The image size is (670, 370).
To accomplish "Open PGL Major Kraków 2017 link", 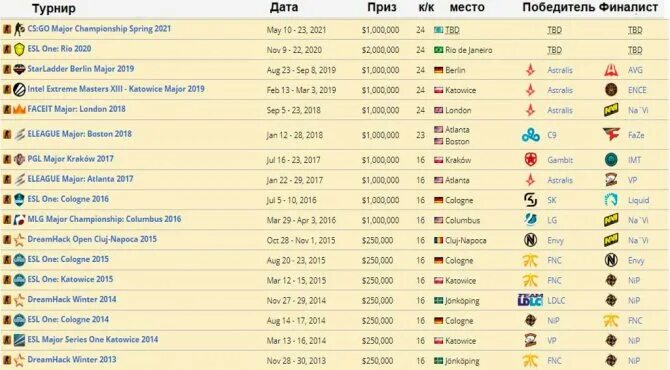I will click(71, 159).
